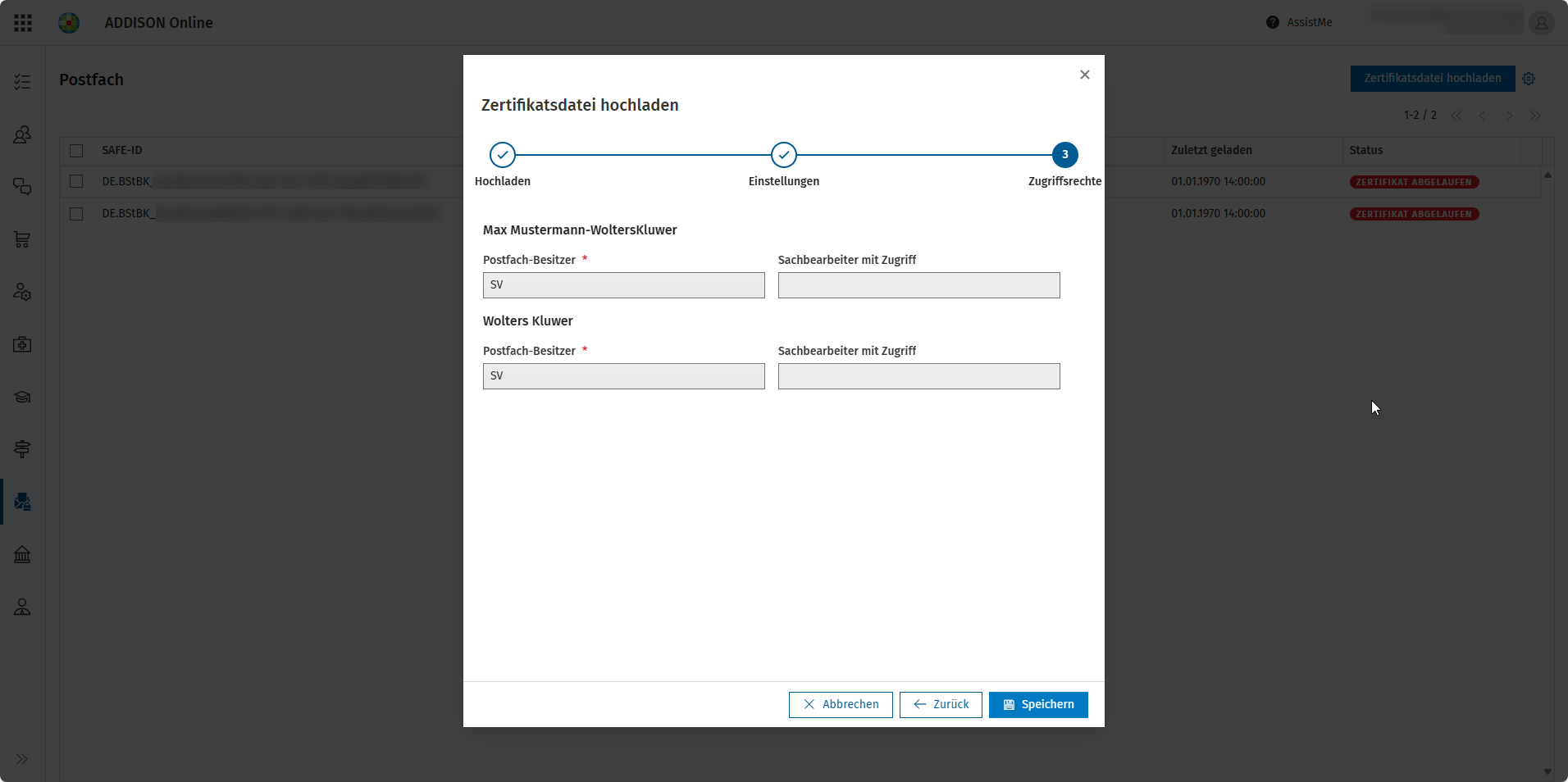The image size is (1568, 782).
Task: Click first row ZERTIFIKAT ABGELAUFEN status badge
Action: (x=1414, y=182)
